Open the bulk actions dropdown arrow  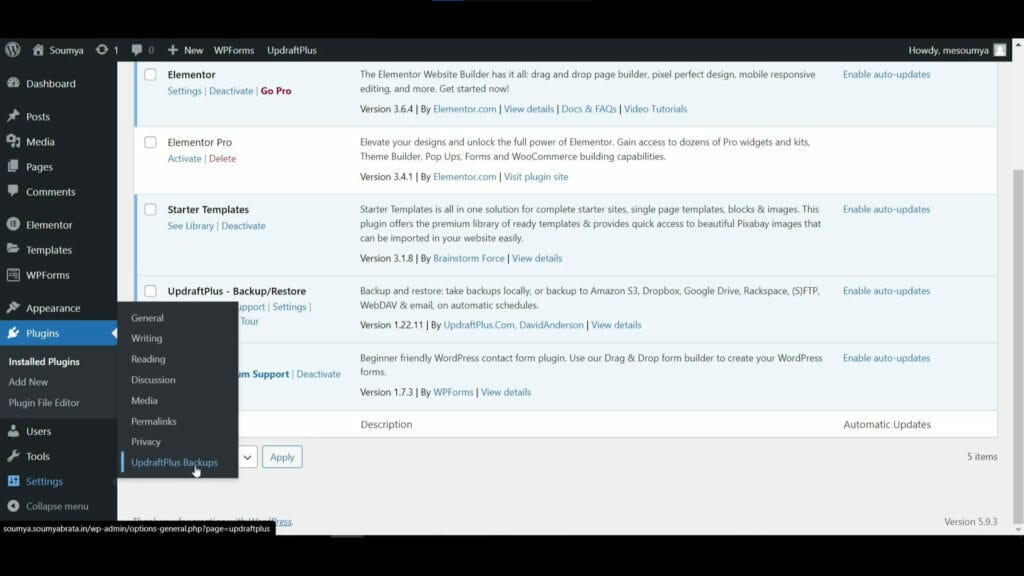(x=248, y=457)
